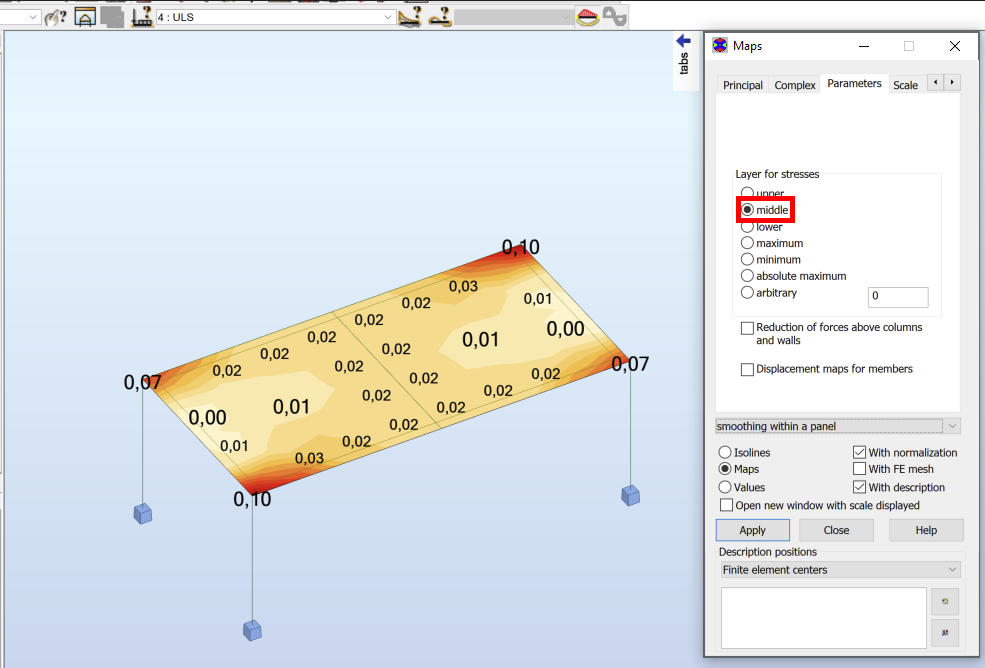Screen dimensions: 985x668
Task: Uncheck With description option
Action: [859, 487]
